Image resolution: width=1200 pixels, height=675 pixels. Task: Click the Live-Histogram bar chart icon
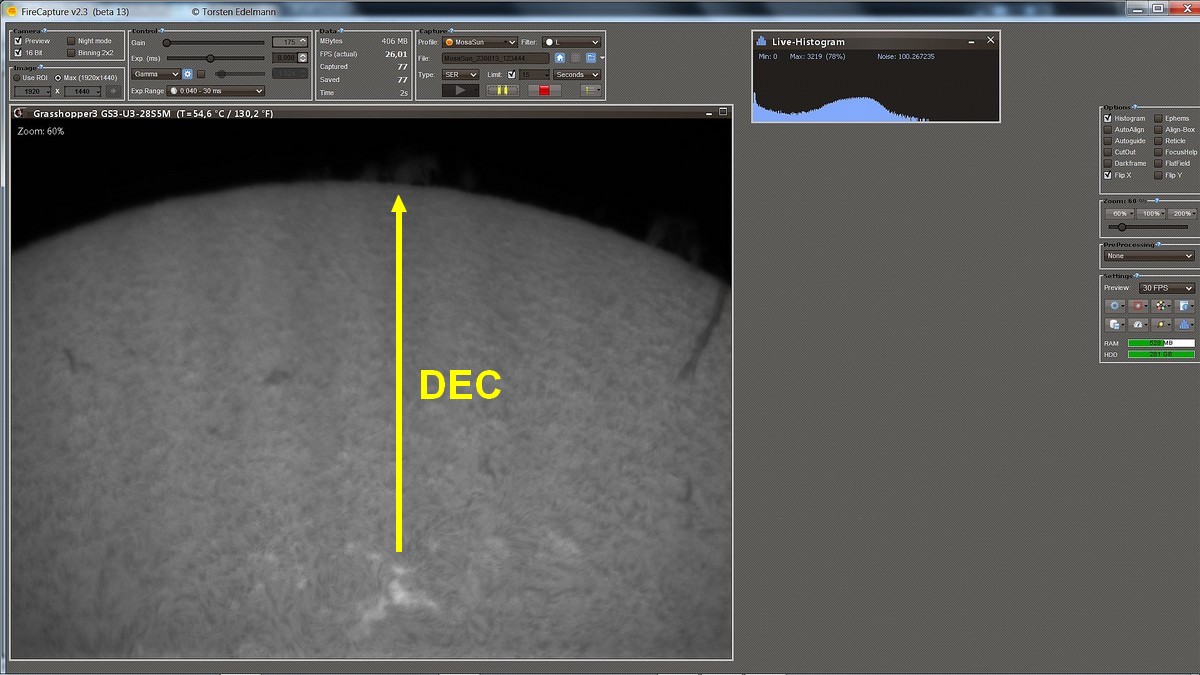(x=761, y=41)
